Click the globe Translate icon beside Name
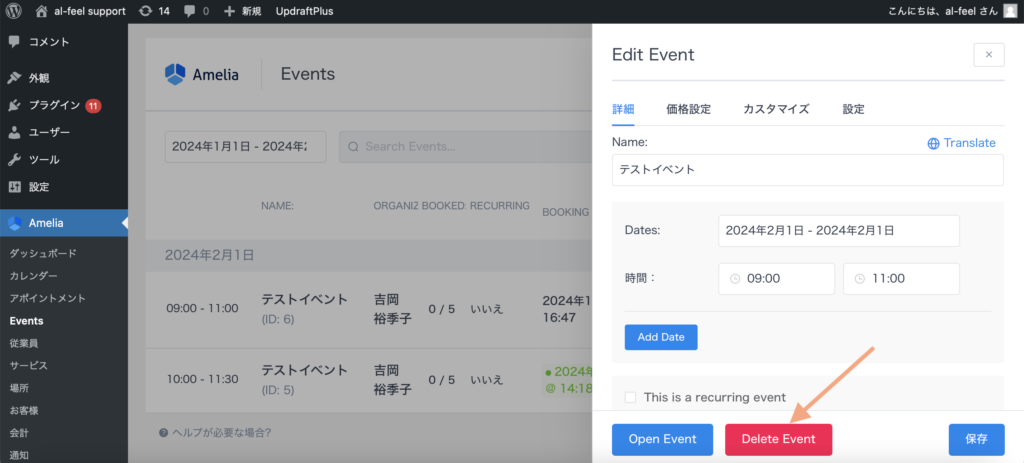Viewport: 1024px width, 463px height. pos(933,143)
